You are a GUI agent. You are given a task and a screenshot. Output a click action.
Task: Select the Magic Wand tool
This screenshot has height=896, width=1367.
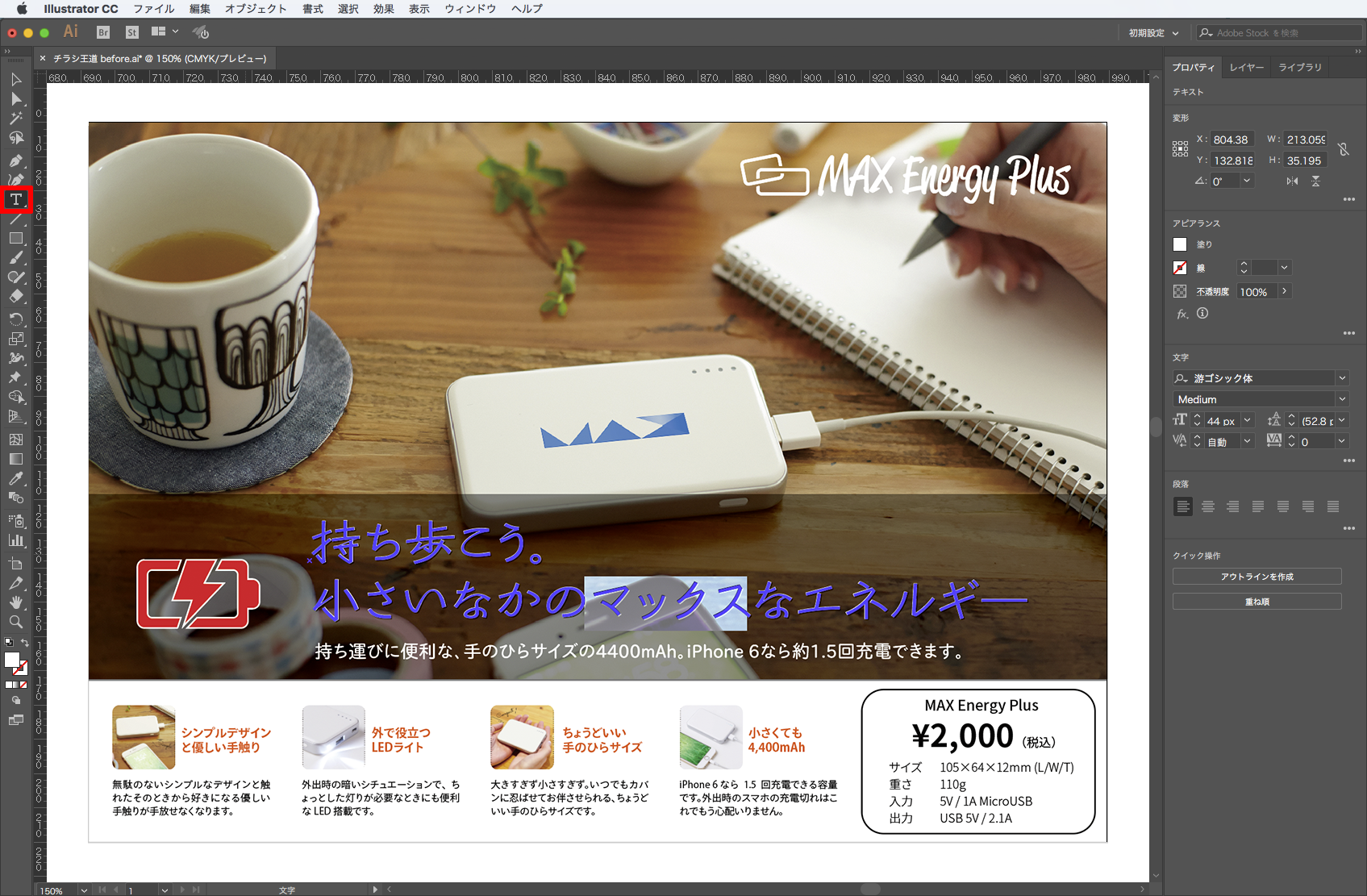pyautogui.click(x=16, y=119)
